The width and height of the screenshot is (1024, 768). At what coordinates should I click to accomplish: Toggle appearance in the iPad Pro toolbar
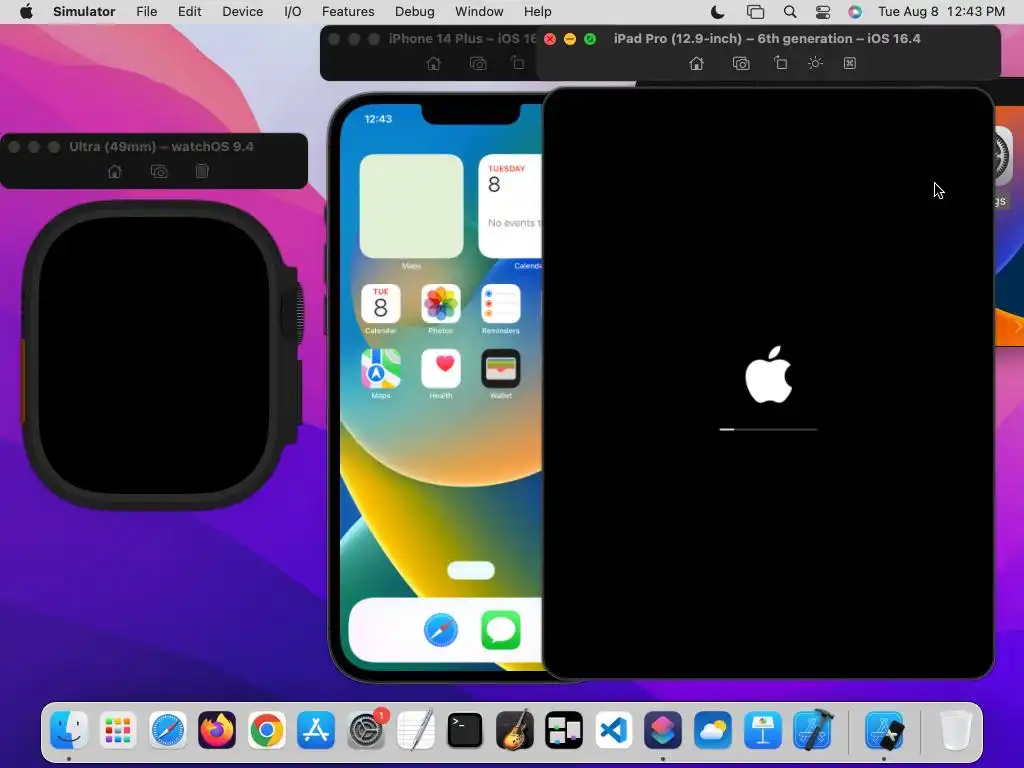coord(815,63)
